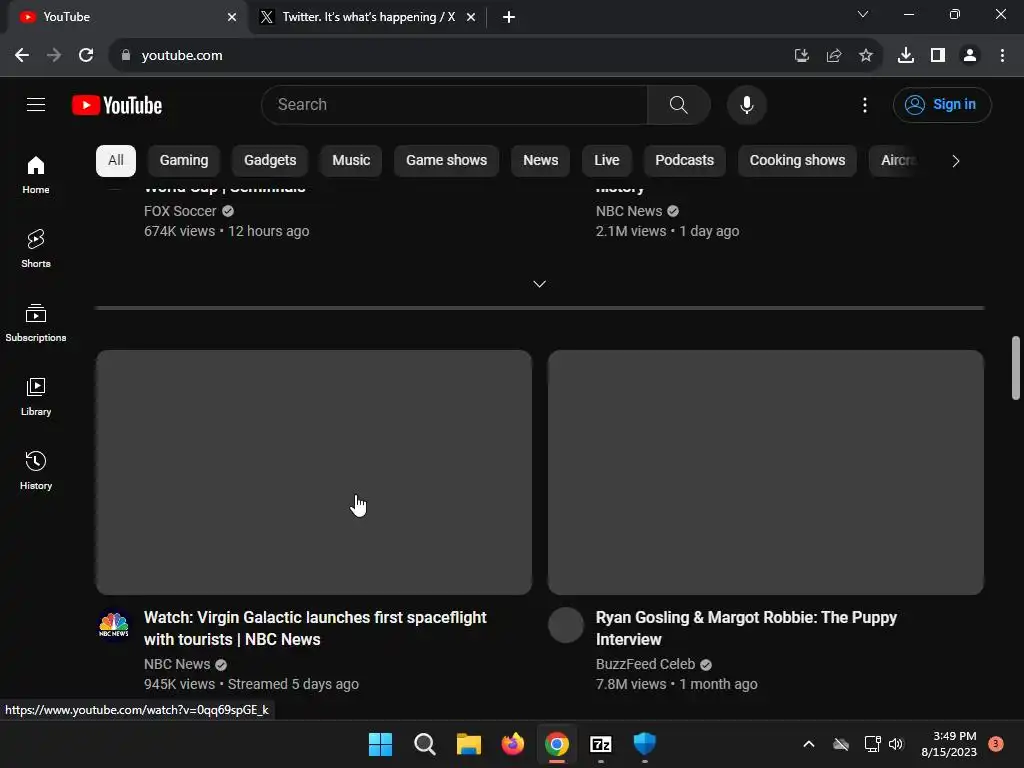Open NBC News channel avatar

pyautogui.click(x=114, y=625)
